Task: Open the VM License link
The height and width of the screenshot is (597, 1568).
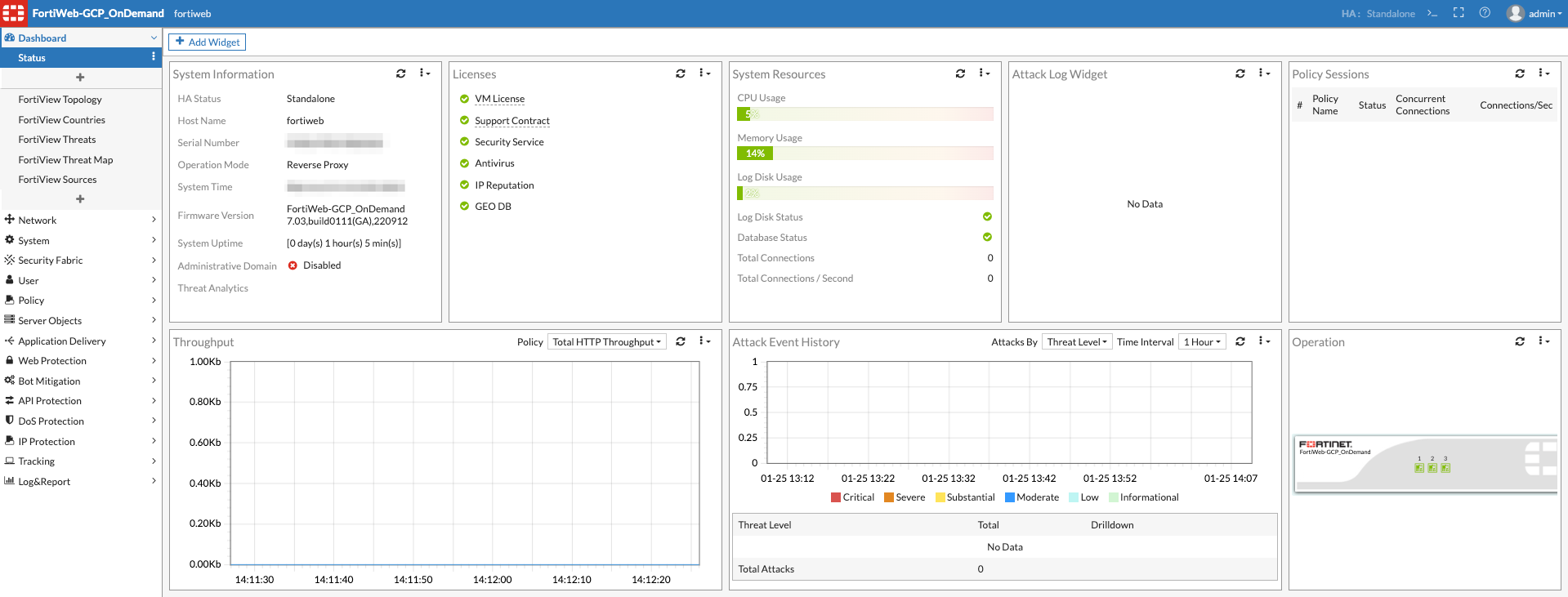Action: pos(500,99)
